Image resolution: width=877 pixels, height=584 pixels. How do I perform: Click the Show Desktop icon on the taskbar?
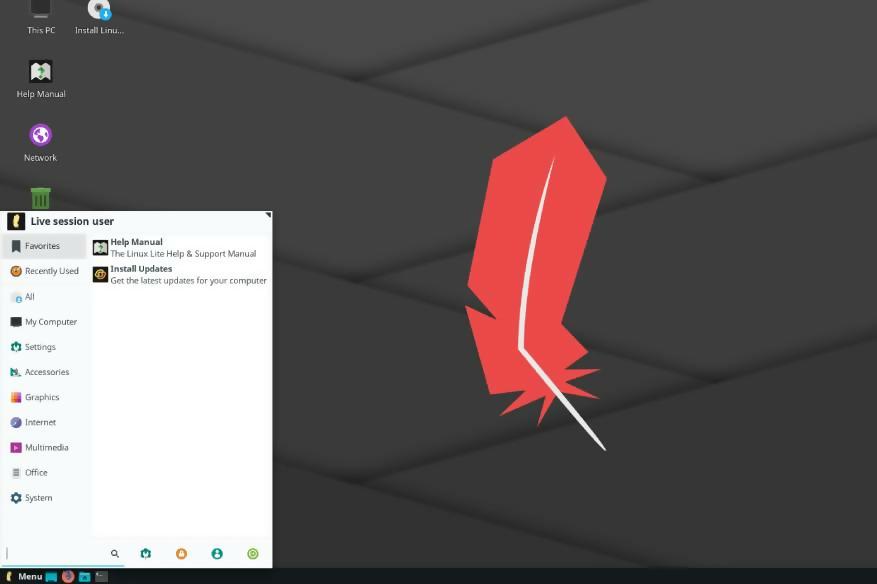[x=51, y=577]
